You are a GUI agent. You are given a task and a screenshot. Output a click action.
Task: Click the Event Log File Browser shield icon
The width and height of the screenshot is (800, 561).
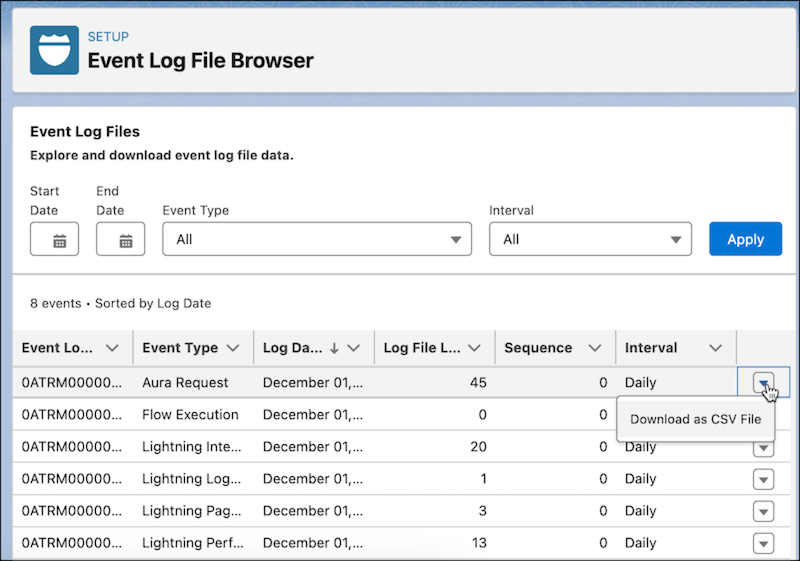pos(54,50)
